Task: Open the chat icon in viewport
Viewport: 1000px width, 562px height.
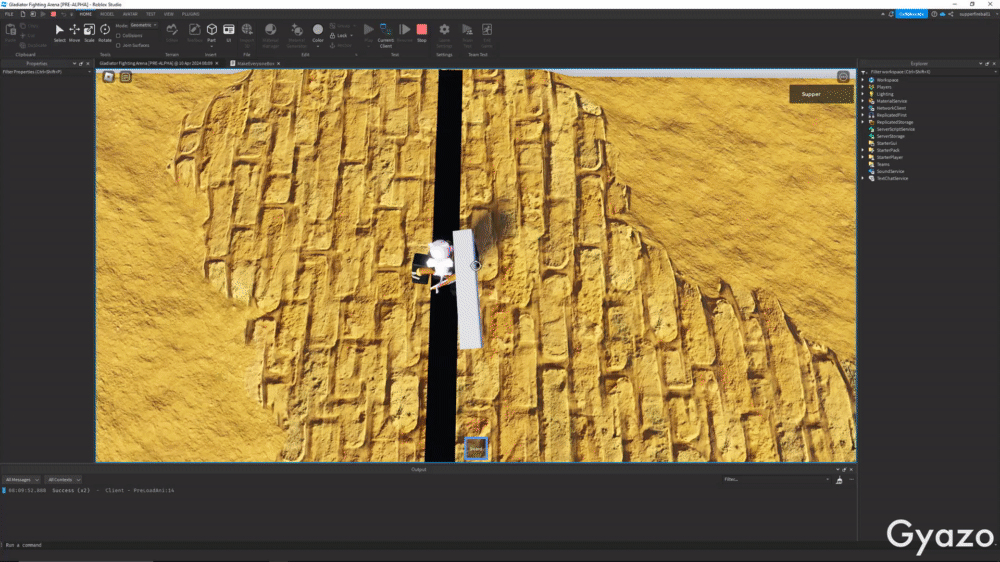Action: point(126,77)
